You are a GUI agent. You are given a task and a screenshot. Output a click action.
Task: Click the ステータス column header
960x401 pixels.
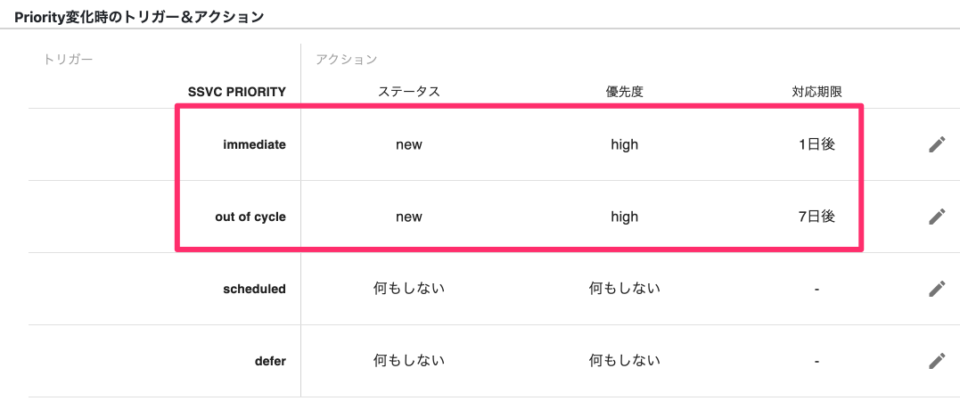tap(409, 92)
